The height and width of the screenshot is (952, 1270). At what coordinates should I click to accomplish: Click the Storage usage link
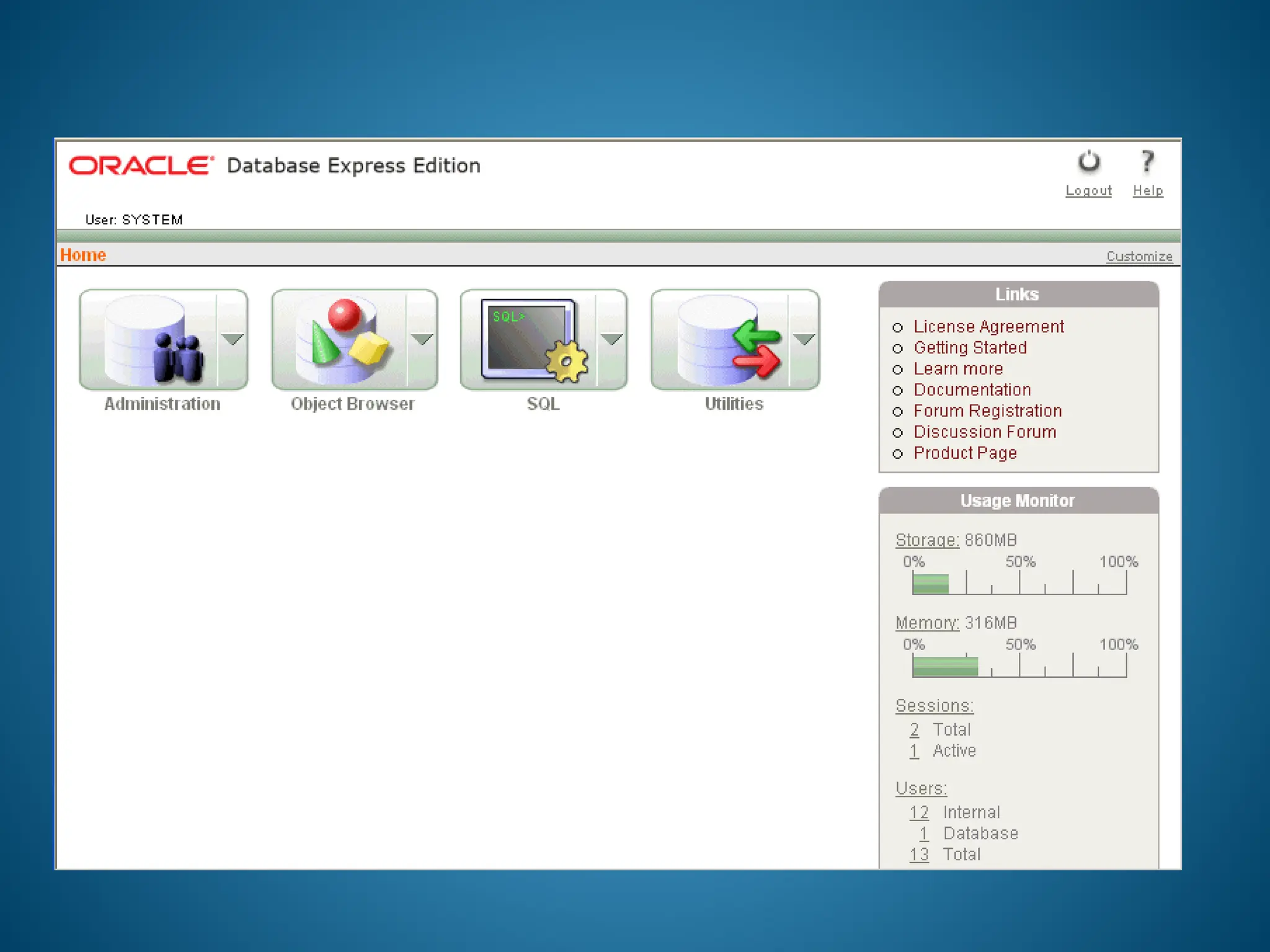pyautogui.click(x=927, y=540)
